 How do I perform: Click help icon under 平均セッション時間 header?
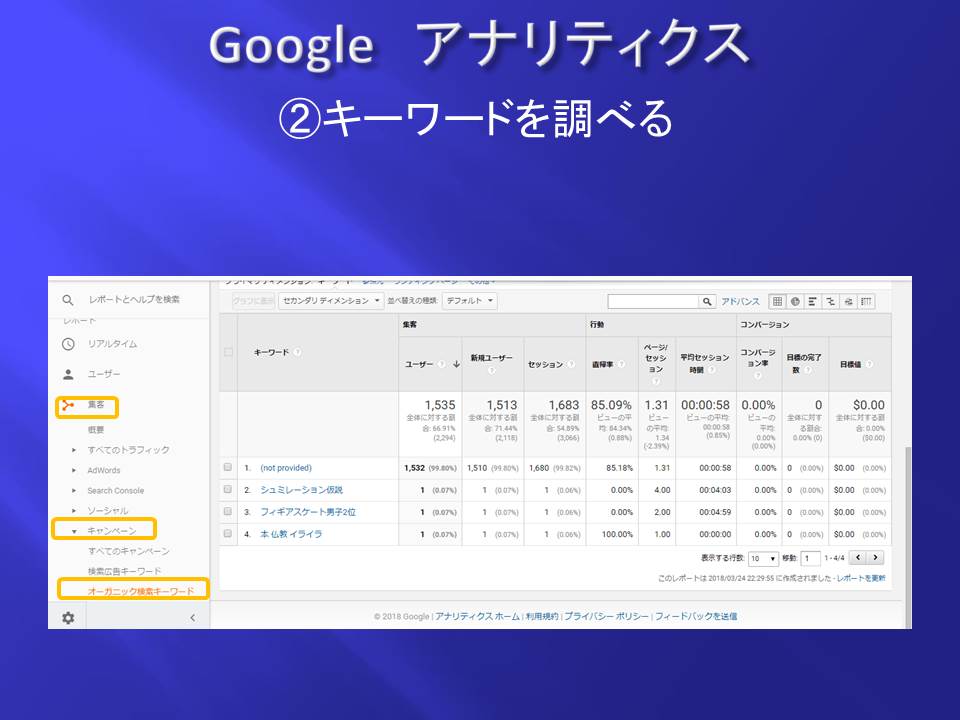[711, 370]
